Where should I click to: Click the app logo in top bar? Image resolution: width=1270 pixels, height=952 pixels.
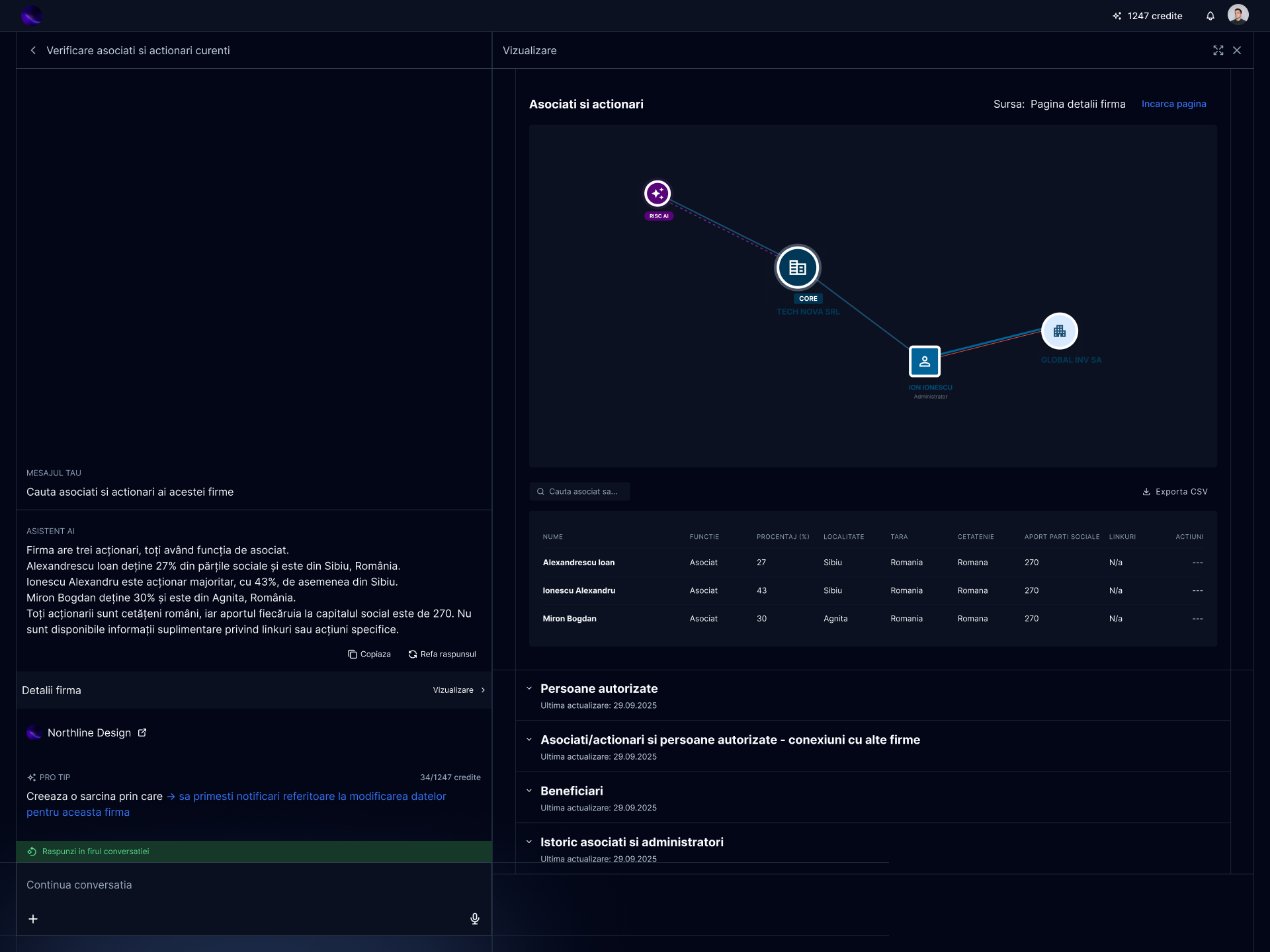tap(31, 15)
